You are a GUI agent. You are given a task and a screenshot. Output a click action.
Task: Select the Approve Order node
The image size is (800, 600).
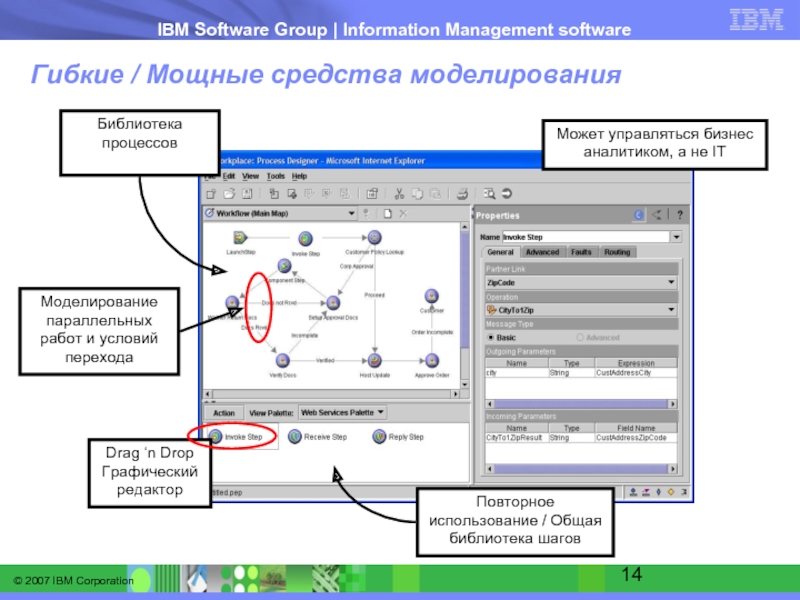tap(432, 360)
